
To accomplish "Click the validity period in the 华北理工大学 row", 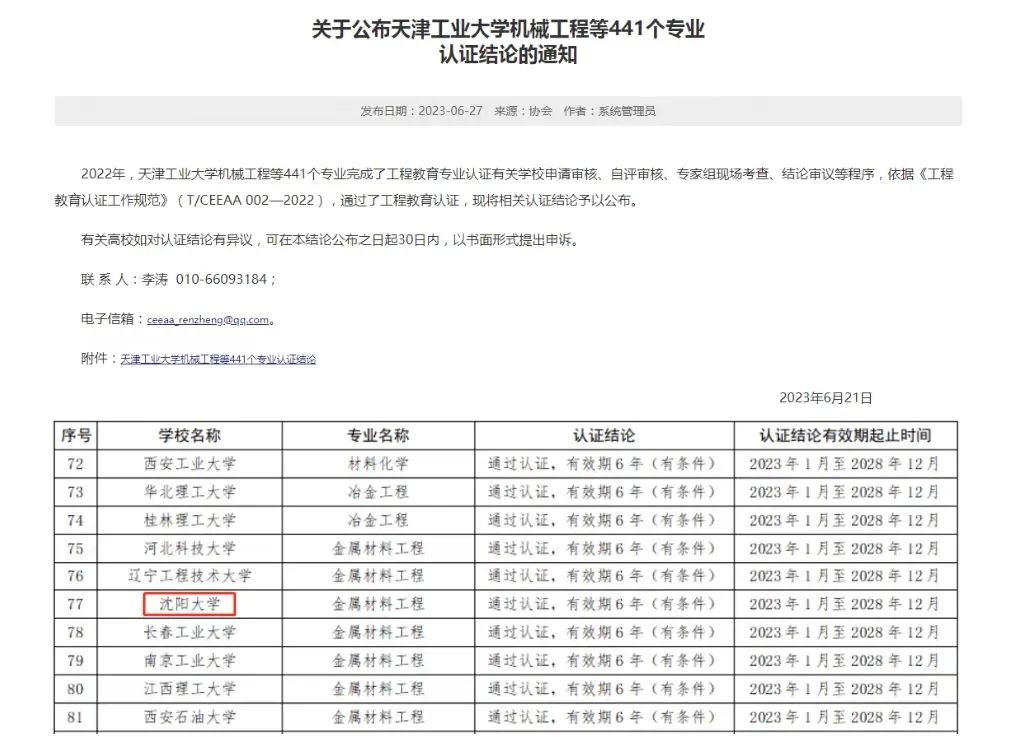I will click(844, 492).
